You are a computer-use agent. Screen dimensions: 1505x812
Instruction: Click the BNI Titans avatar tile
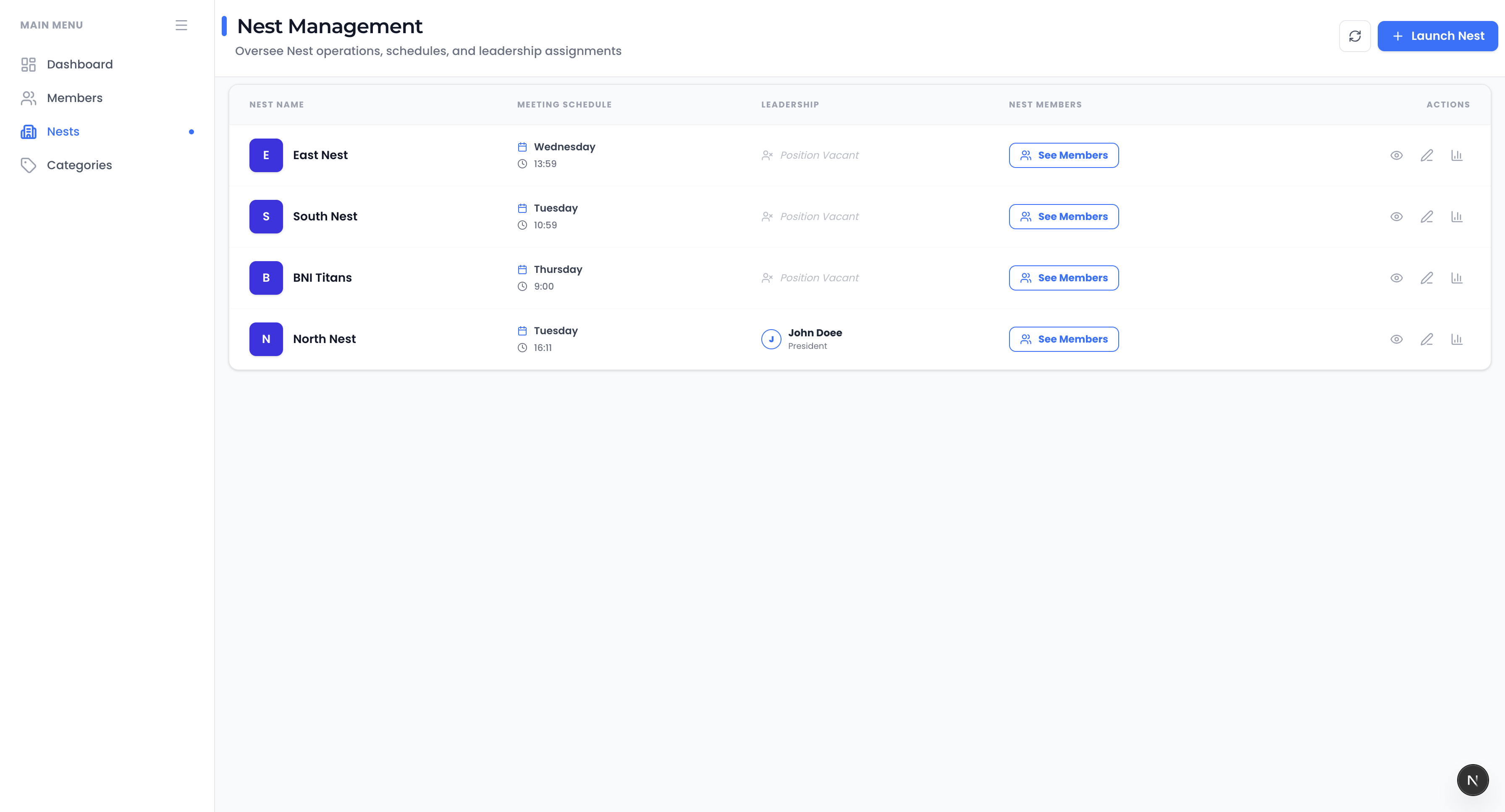tap(266, 278)
